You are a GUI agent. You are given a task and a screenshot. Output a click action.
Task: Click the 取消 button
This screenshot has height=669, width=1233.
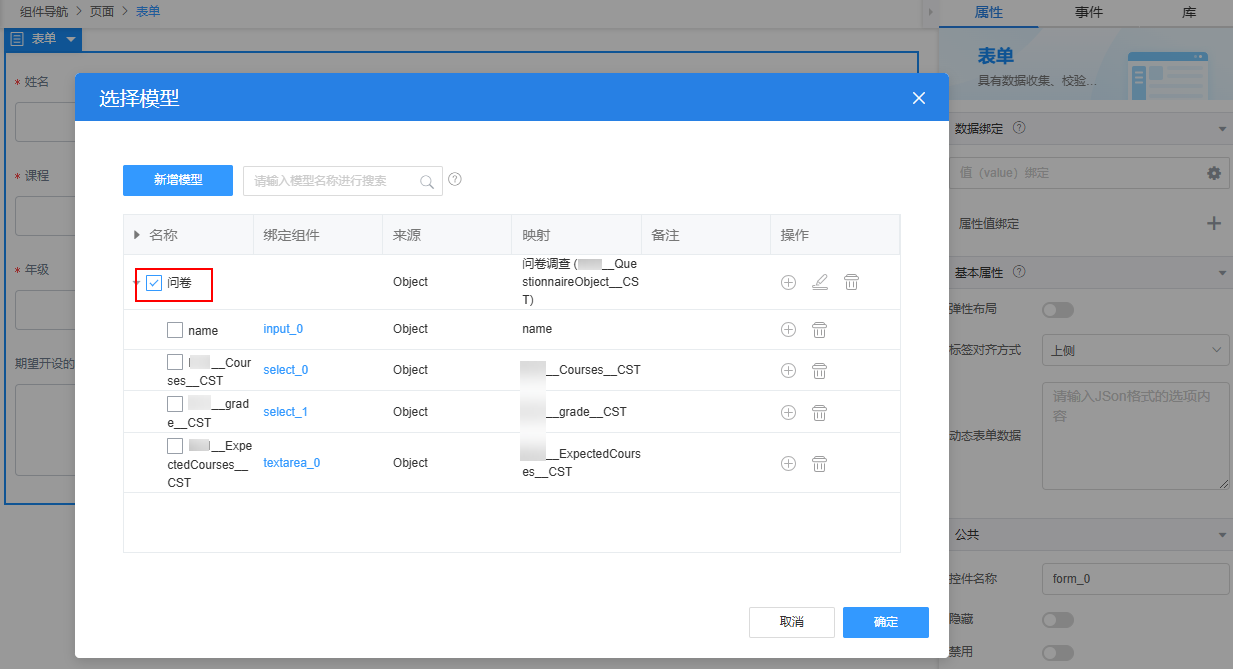[x=791, y=622]
